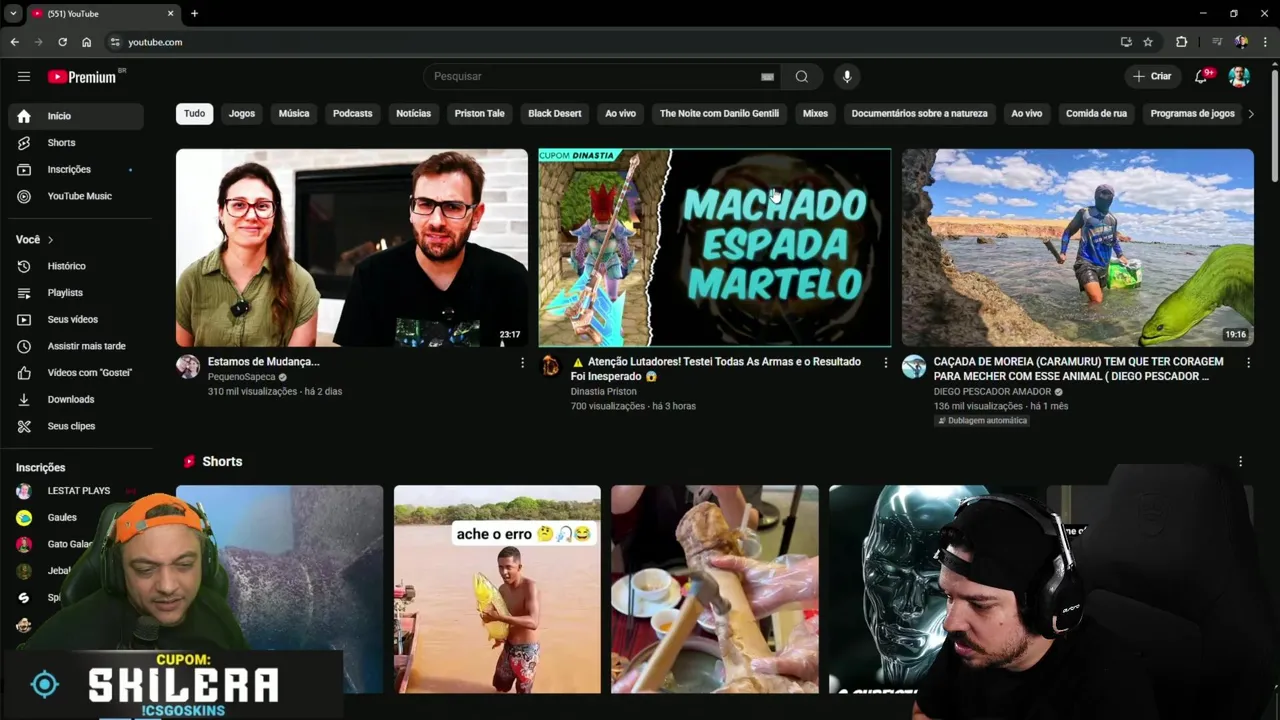Screen dimensions: 1280x720
Task: Open the notifications bell
Action: (x=1201, y=76)
